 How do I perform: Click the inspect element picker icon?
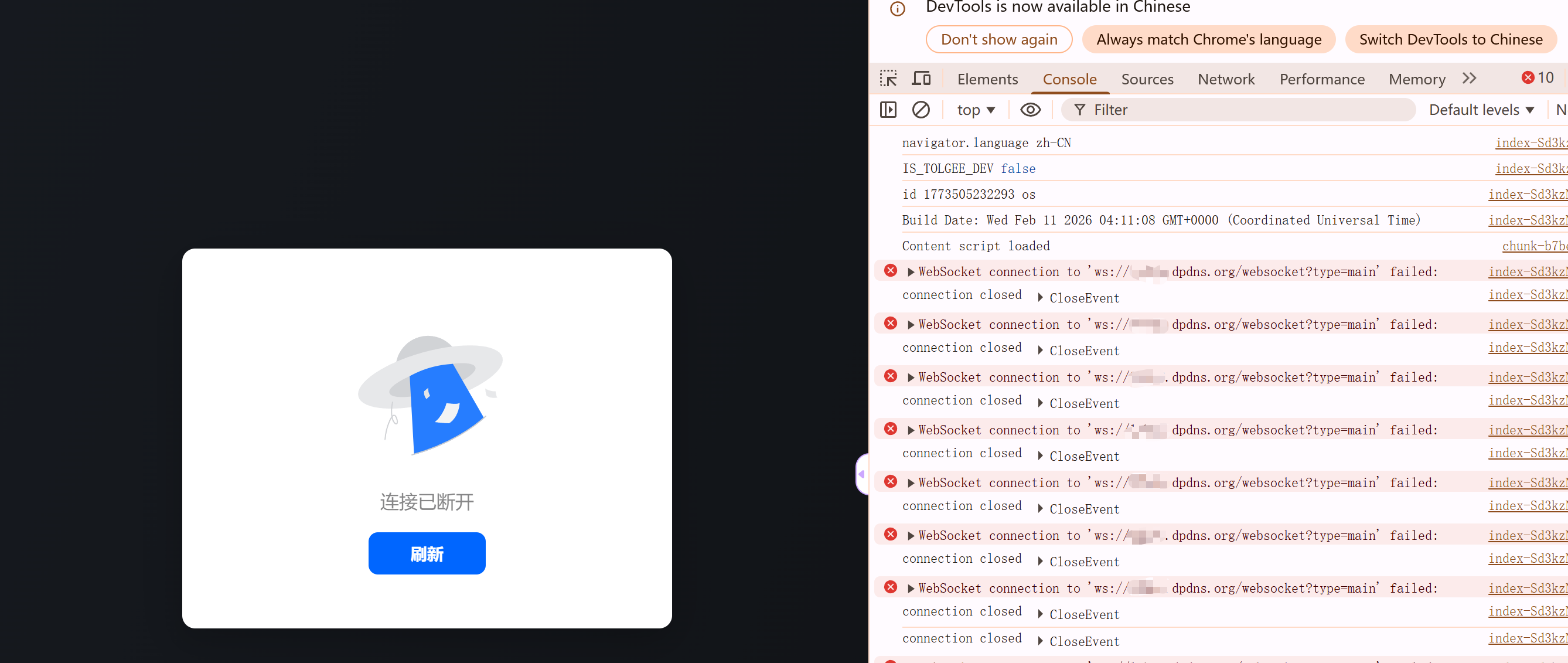pos(888,79)
